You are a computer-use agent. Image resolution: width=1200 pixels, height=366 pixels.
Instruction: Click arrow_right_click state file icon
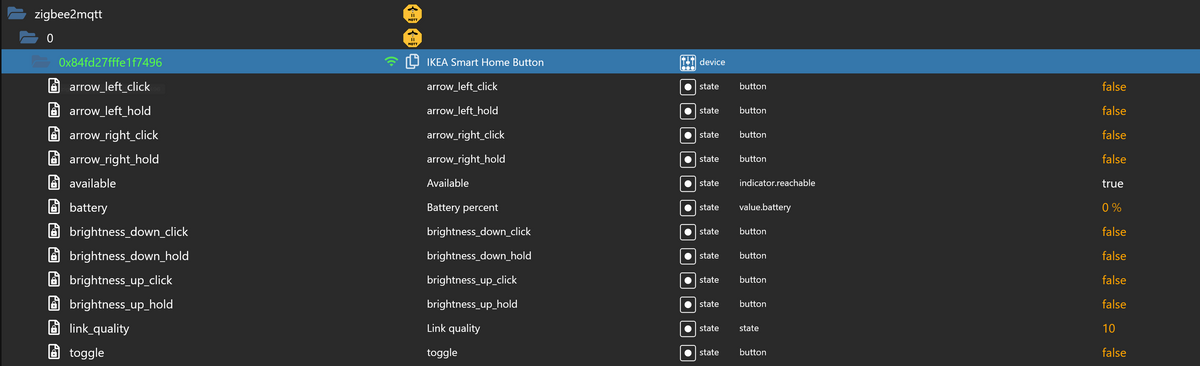(55, 135)
